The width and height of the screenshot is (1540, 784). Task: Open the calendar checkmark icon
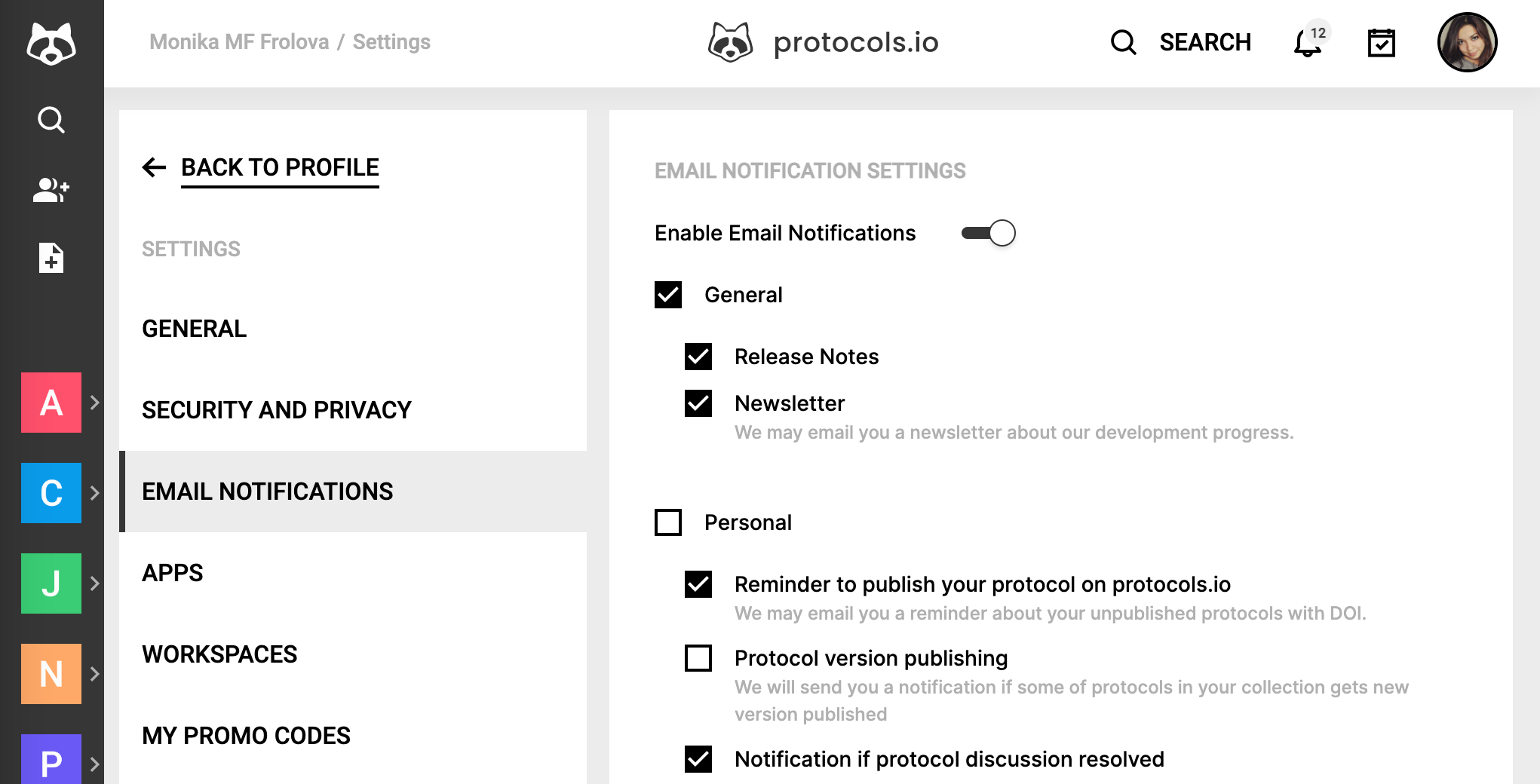click(1381, 43)
